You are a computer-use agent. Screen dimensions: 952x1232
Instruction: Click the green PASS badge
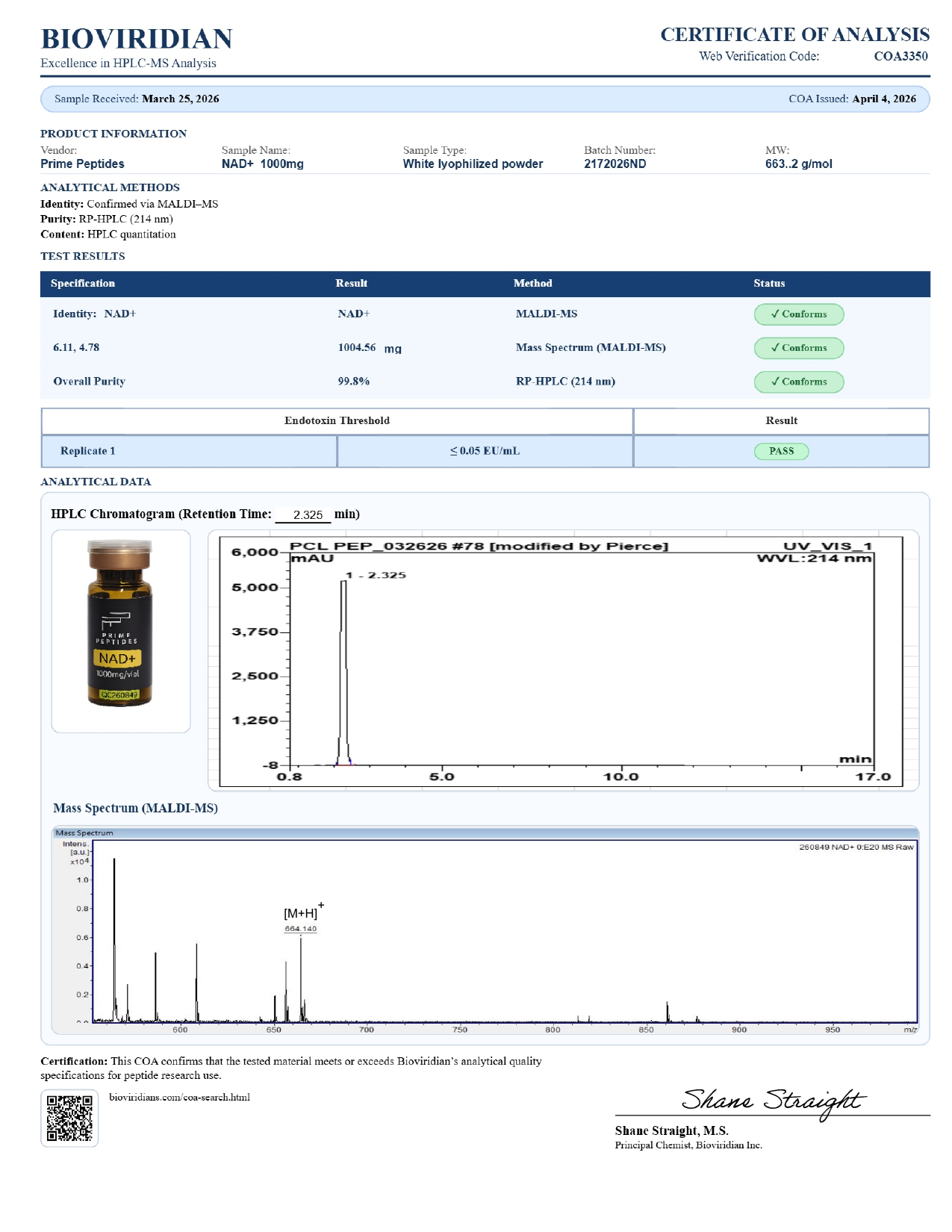pos(781,451)
